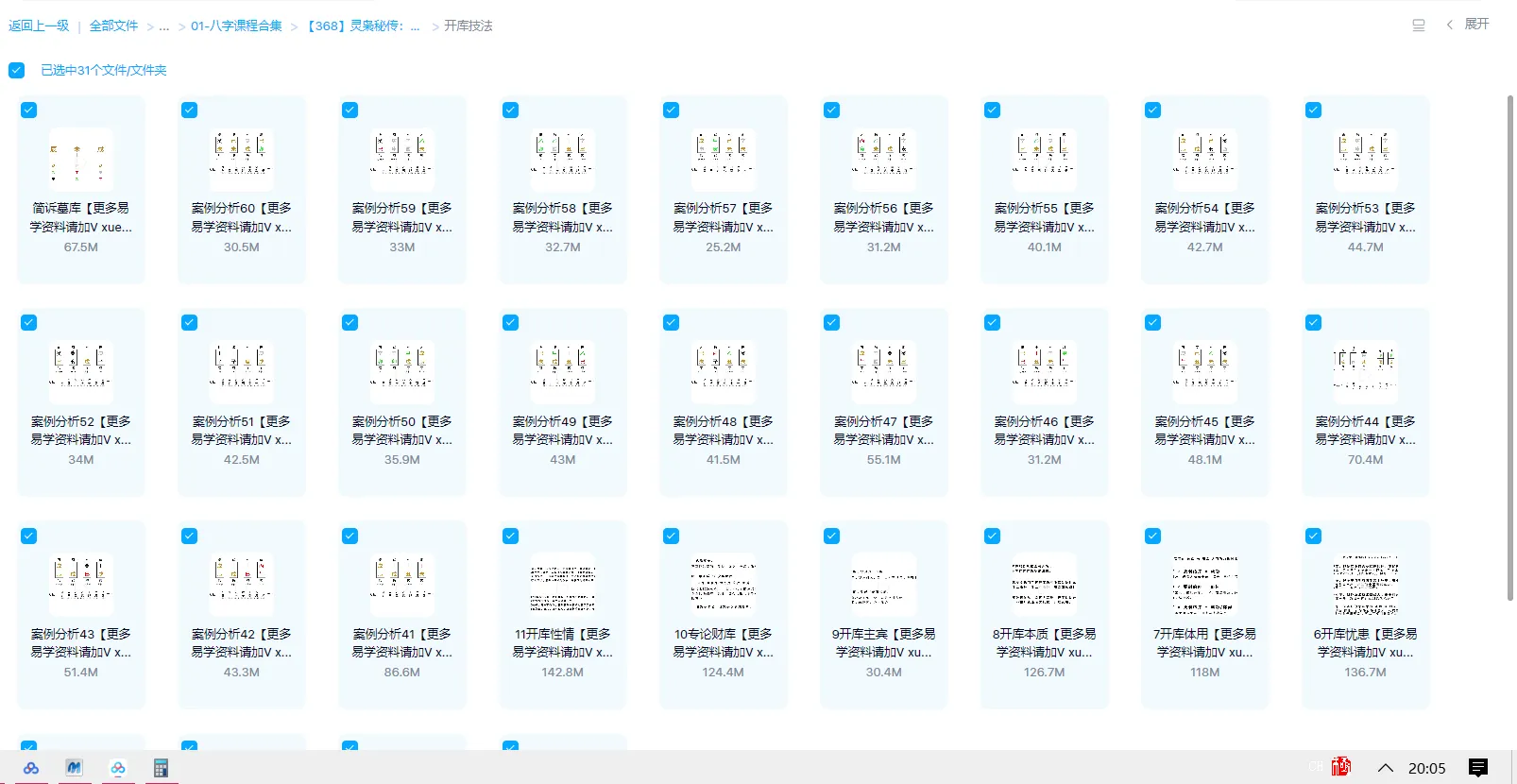Viewport: 1517px width, 784px height.
Task: Open the notification center speech bubble
Action: click(1478, 768)
